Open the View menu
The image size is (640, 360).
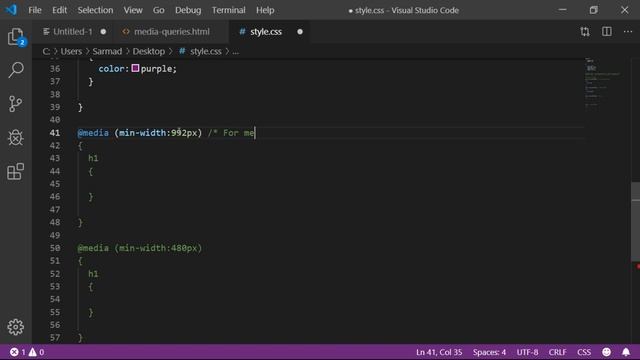tap(133, 10)
